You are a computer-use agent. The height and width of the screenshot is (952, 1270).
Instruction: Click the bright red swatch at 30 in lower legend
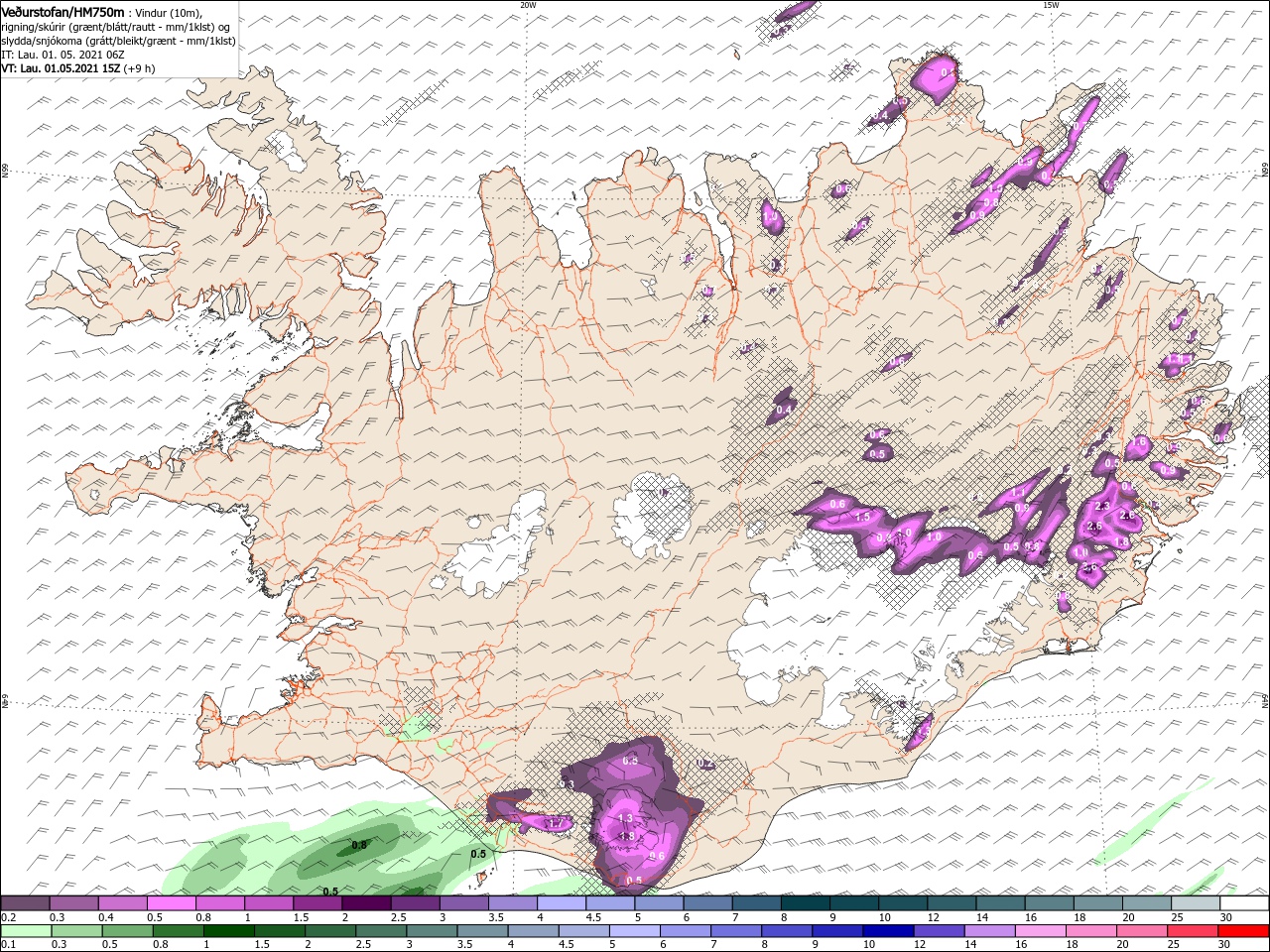click(x=1244, y=931)
